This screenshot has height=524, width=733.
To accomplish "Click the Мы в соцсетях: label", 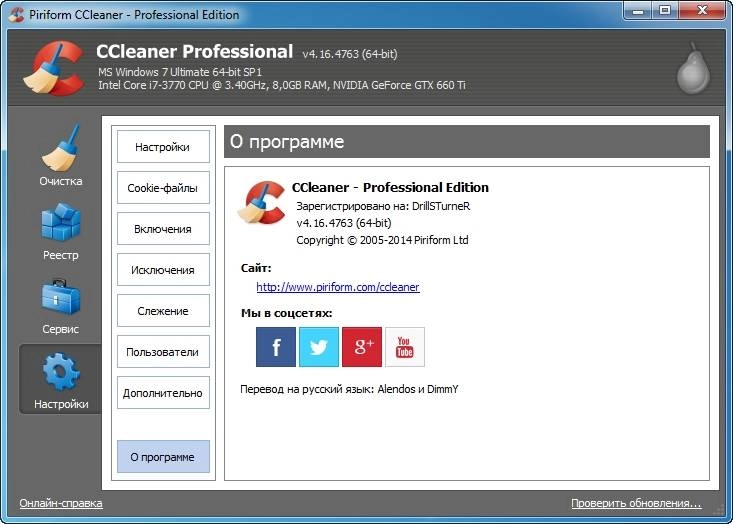I will [287, 313].
